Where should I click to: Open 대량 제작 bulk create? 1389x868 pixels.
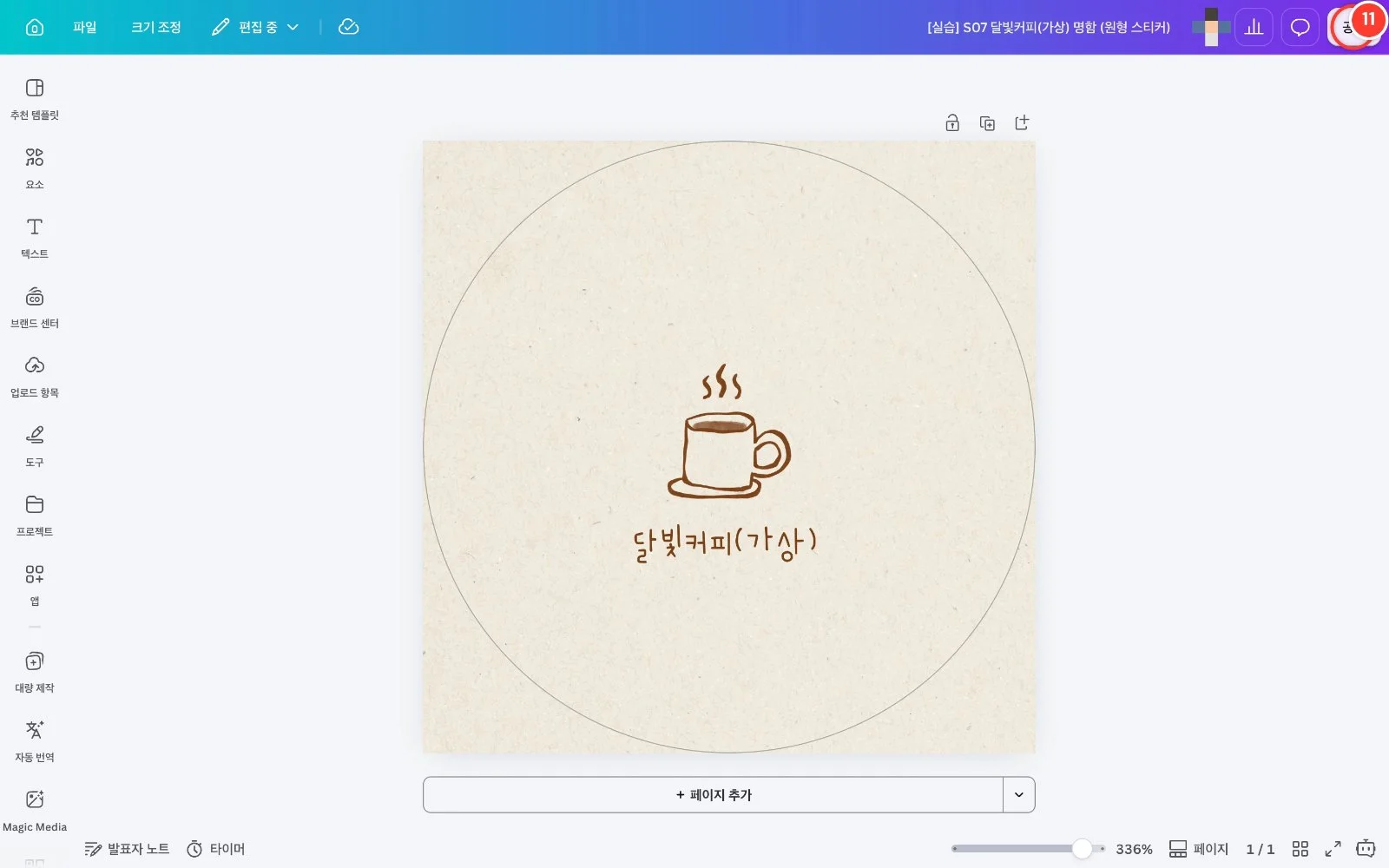click(35, 672)
